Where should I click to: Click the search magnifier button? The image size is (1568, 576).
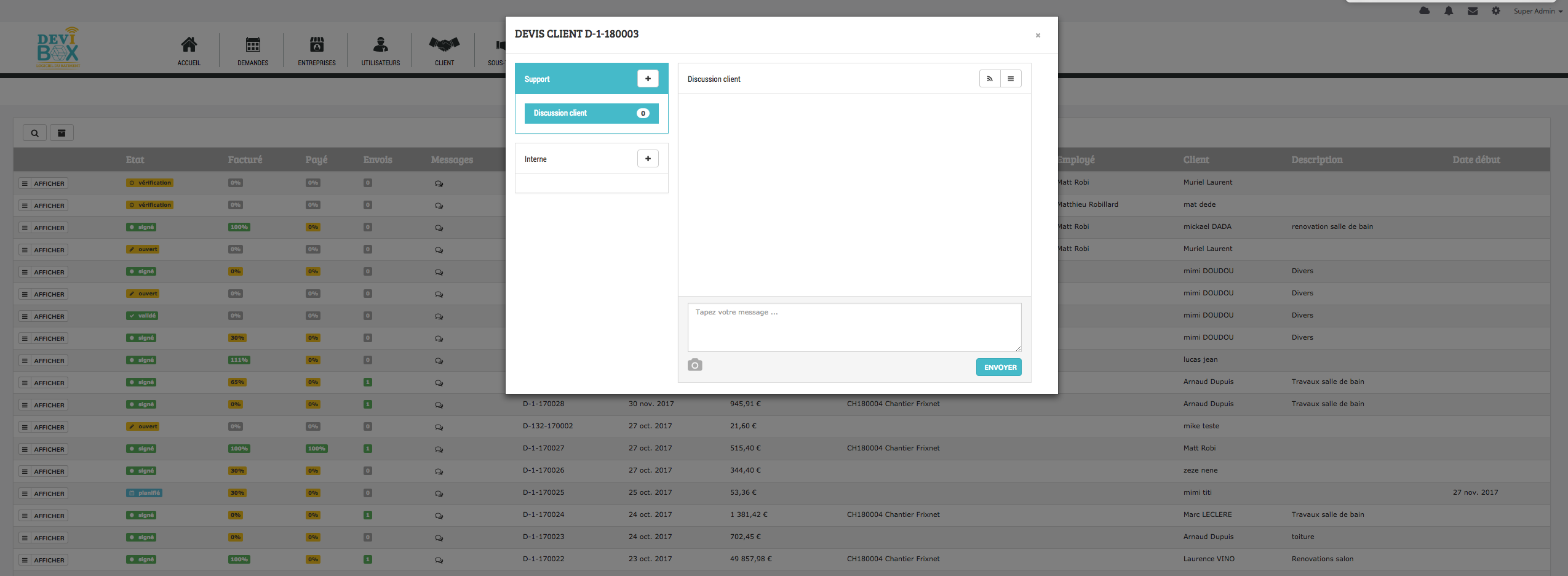(34, 133)
